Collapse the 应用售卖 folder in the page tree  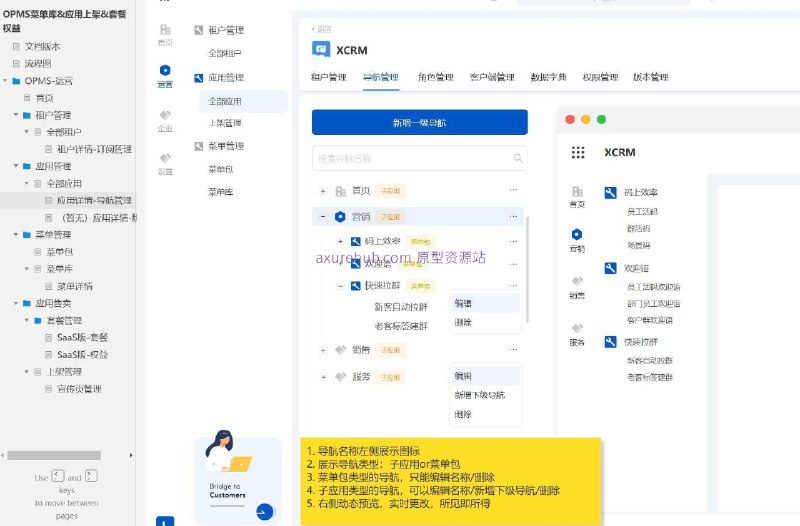click(16, 303)
